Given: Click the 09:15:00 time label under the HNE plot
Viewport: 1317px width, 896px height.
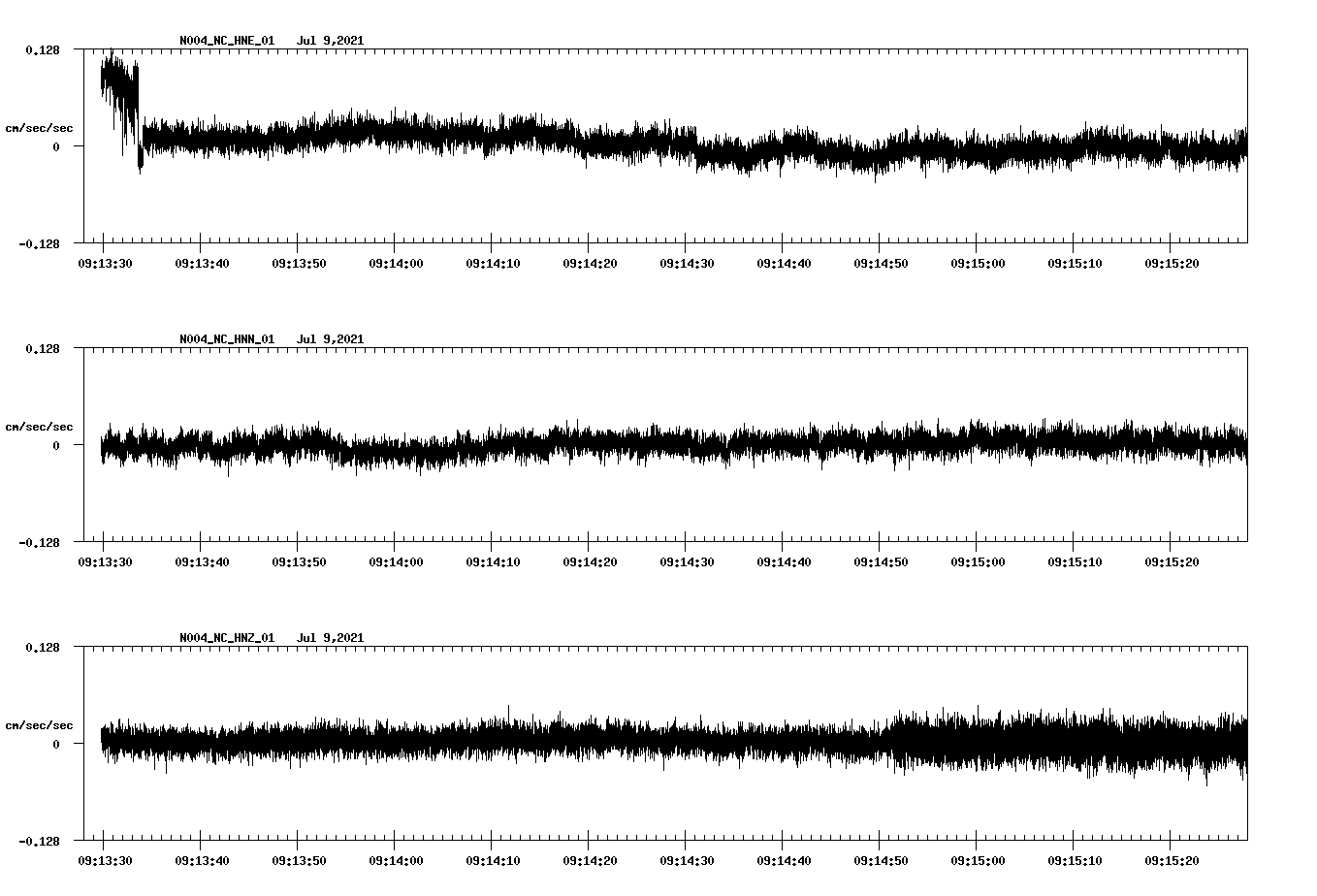Looking at the screenshot, I should [978, 263].
